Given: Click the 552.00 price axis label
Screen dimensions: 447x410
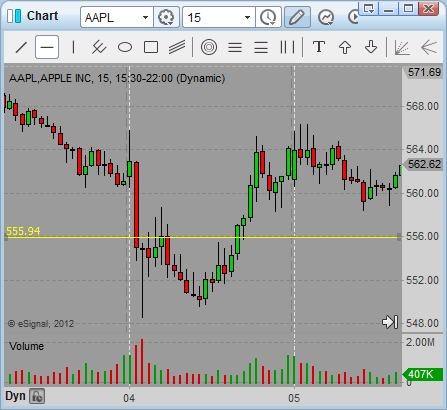Looking at the screenshot, I should (422, 280).
